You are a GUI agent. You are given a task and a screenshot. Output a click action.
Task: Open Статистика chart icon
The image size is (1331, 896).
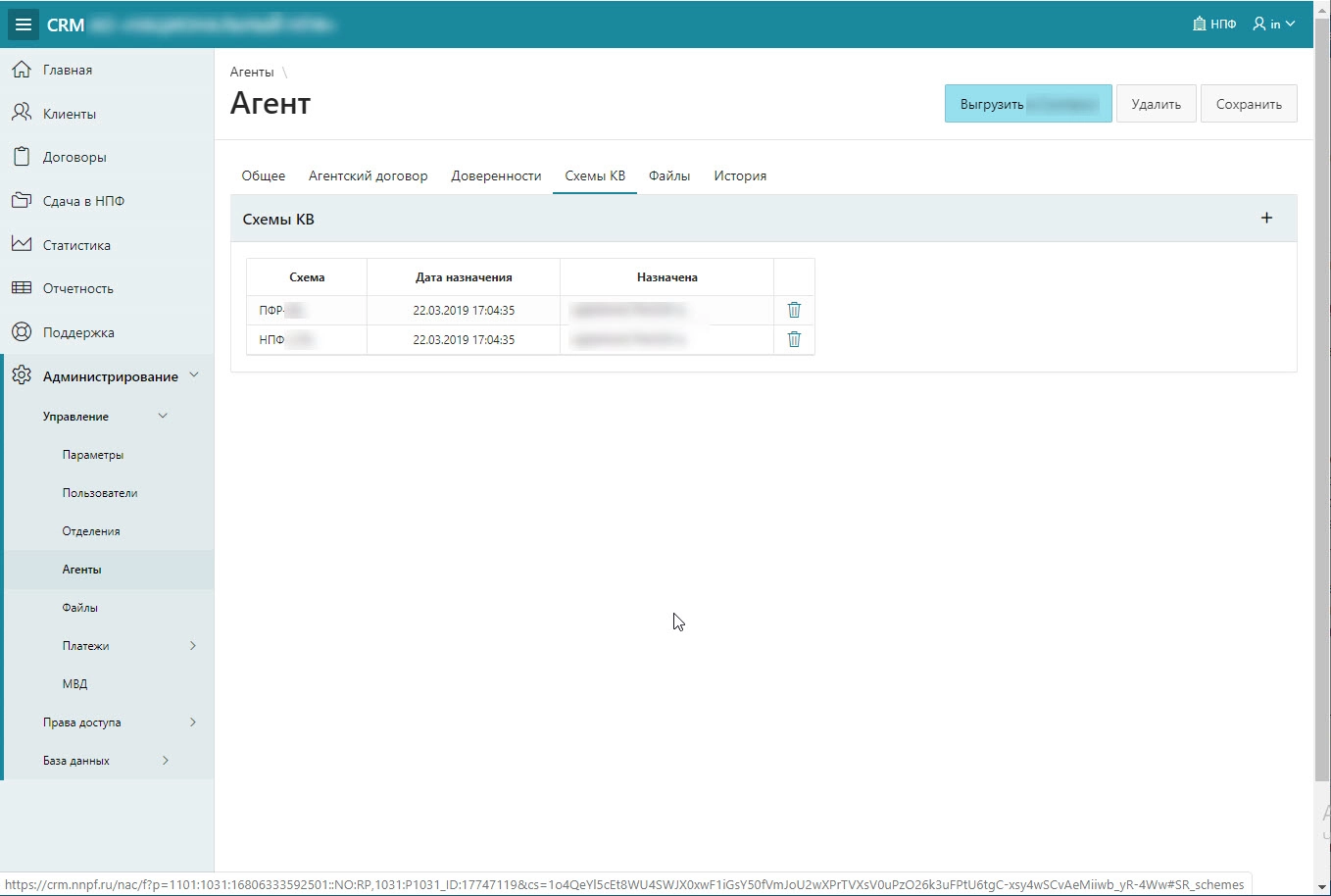click(22, 244)
